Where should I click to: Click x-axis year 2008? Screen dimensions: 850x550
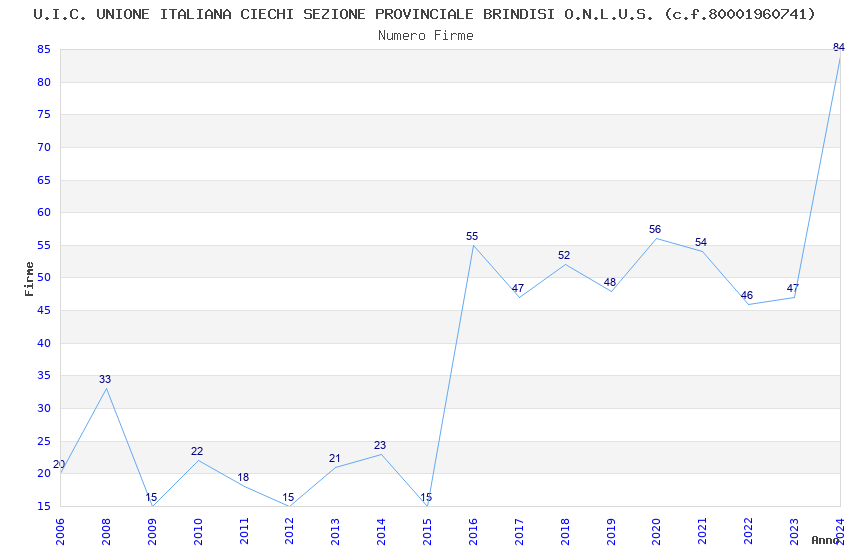coord(106,531)
